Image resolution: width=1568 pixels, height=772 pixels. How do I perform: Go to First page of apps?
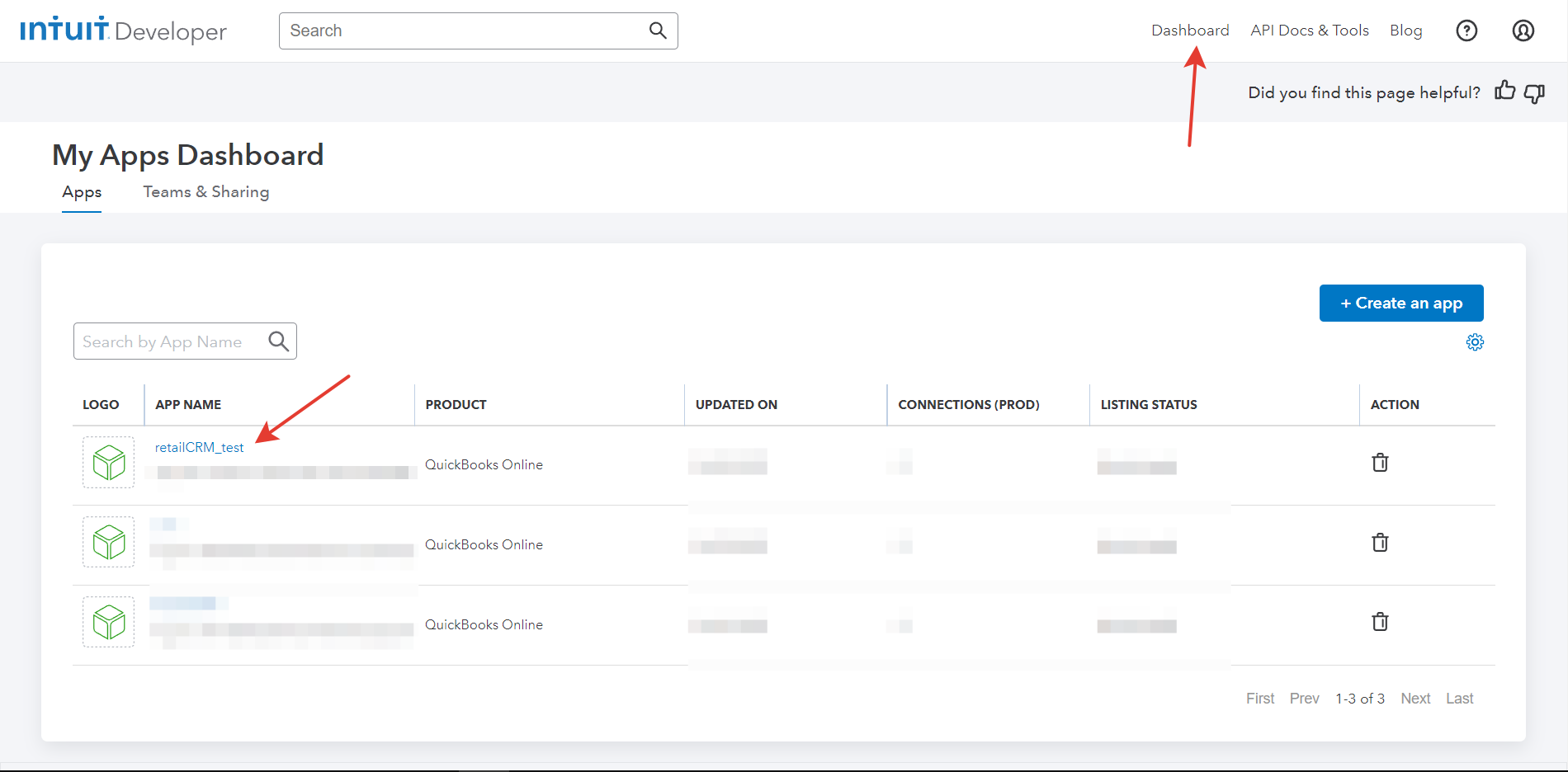(1260, 699)
